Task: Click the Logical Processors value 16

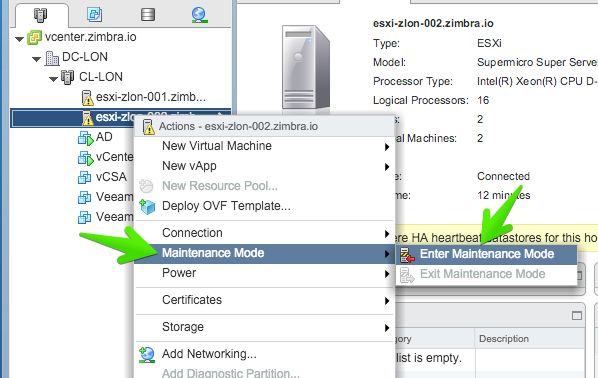Action: (x=483, y=101)
